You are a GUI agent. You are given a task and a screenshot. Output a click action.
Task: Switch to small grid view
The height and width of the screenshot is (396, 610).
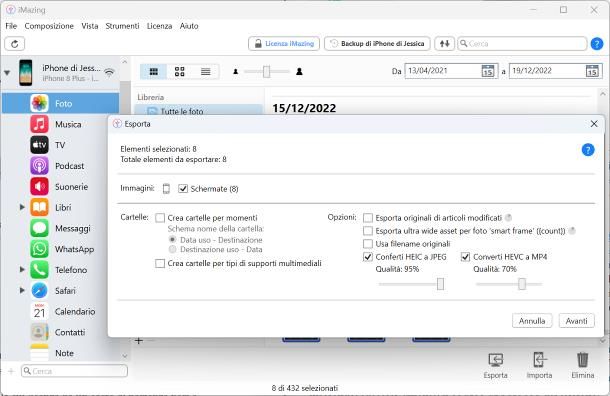(x=179, y=72)
